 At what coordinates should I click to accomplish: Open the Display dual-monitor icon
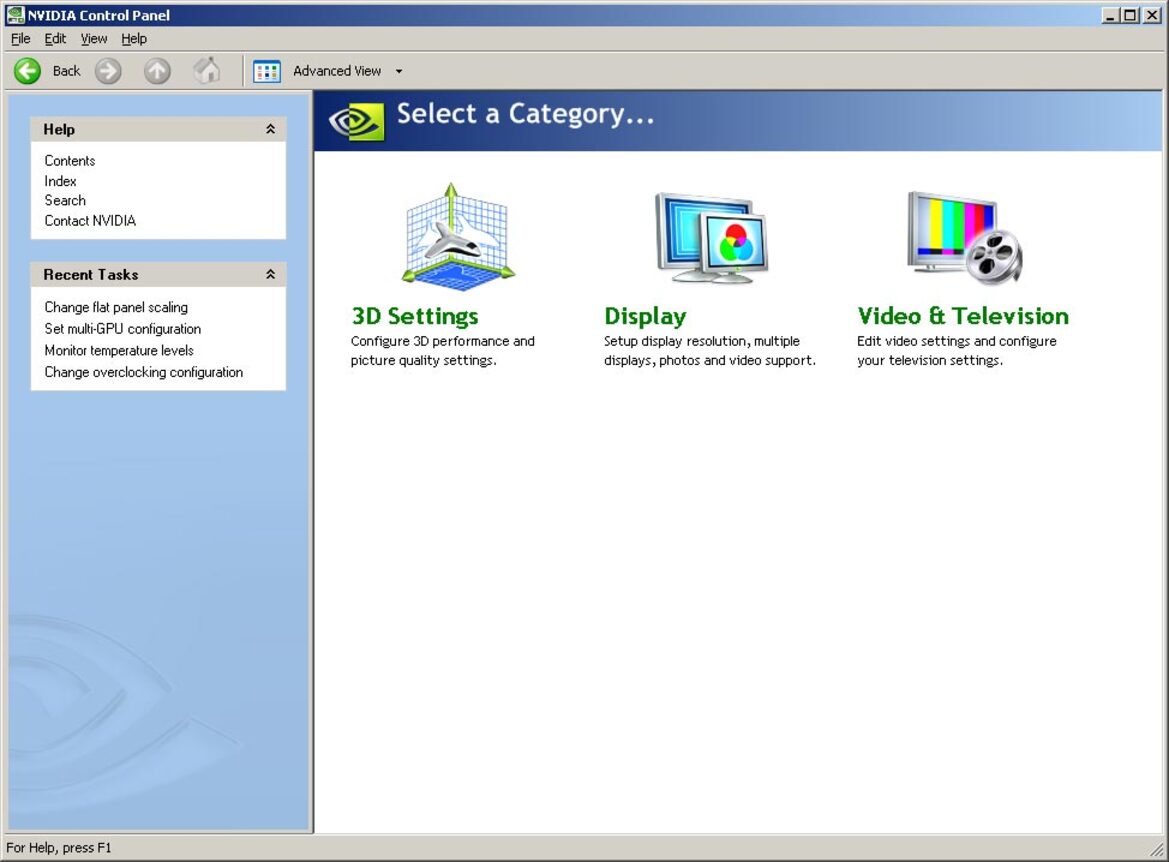[x=711, y=237]
